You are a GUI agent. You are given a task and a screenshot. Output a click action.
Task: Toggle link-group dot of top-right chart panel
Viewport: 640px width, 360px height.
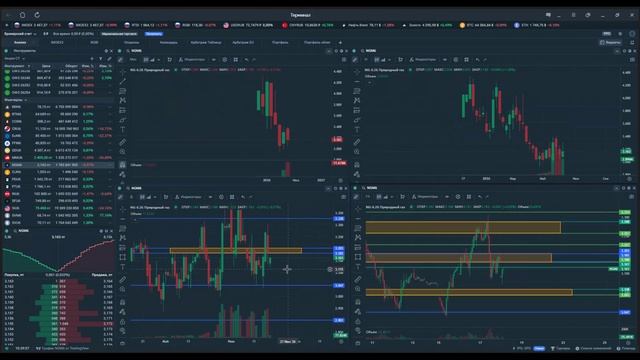pos(354,51)
